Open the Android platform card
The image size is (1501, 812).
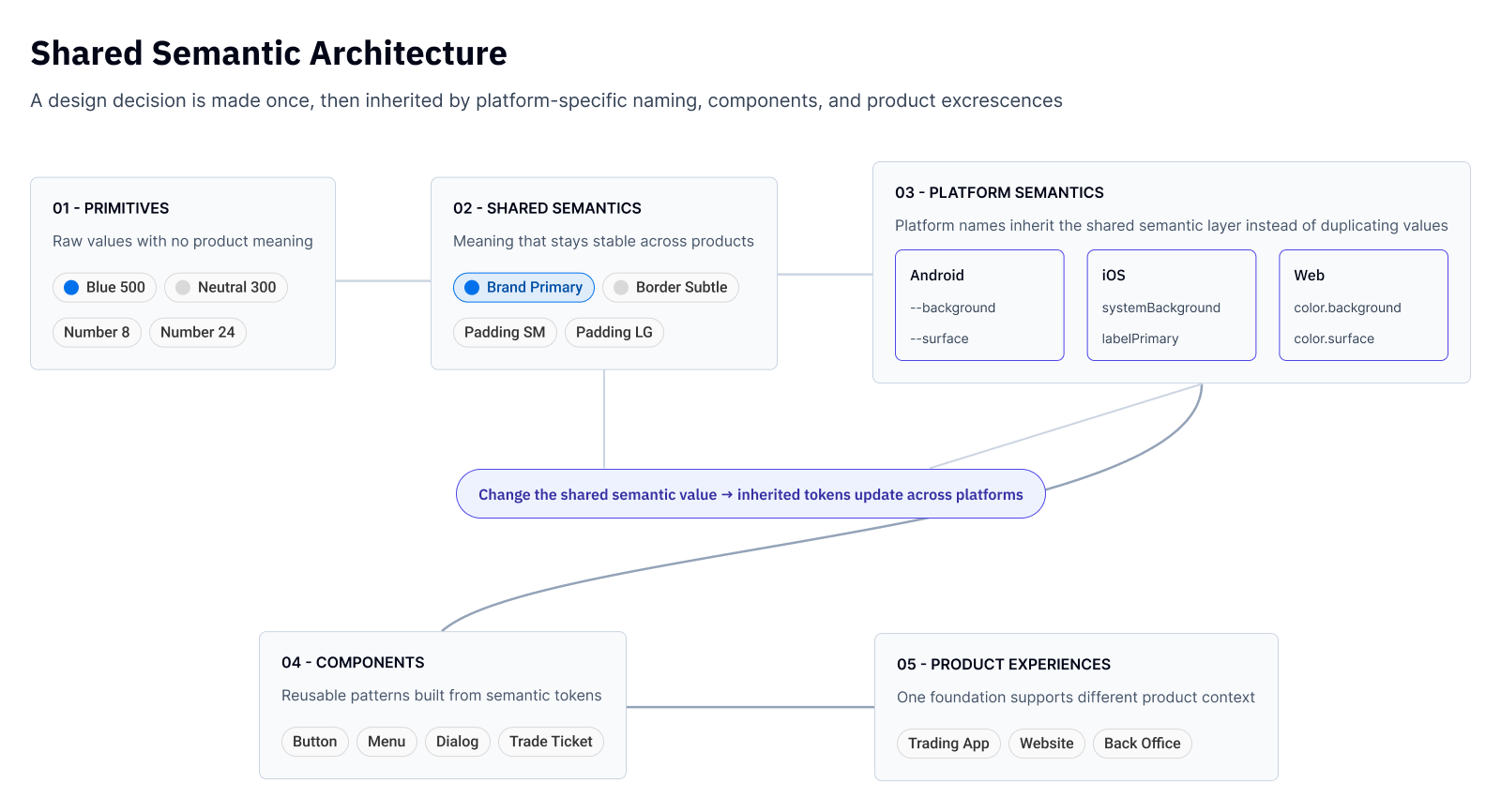[979, 306]
